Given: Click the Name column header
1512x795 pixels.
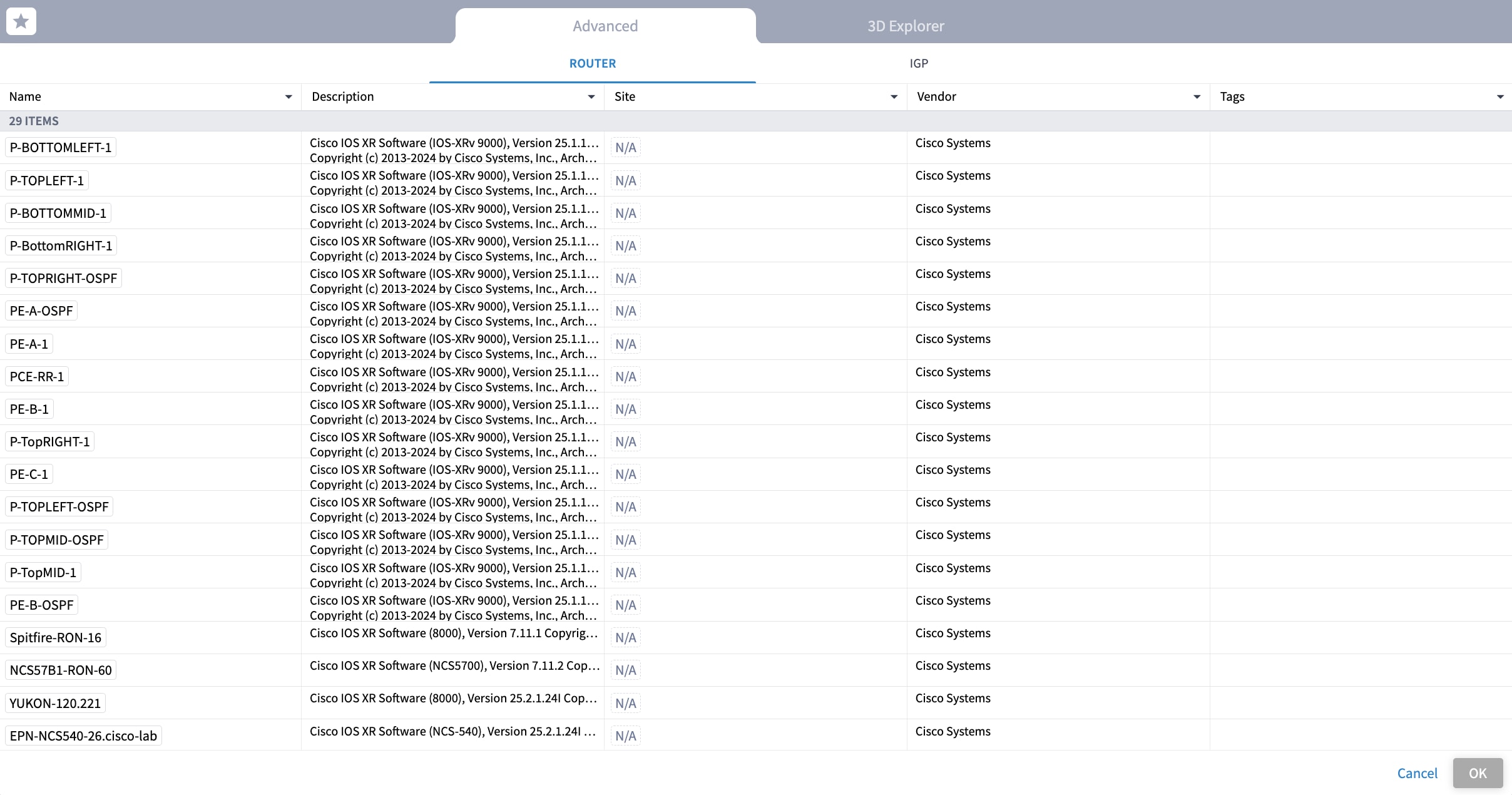Looking at the screenshot, I should (x=151, y=97).
